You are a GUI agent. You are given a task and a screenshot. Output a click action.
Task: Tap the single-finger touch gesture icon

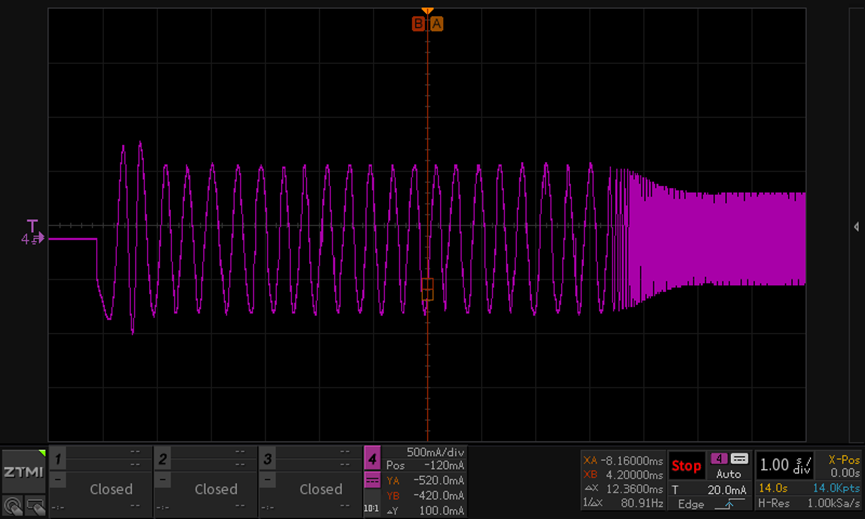point(12,506)
